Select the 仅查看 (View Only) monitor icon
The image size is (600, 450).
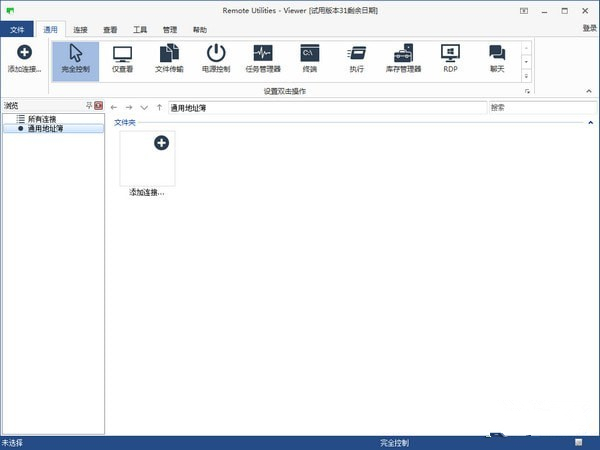point(122,59)
